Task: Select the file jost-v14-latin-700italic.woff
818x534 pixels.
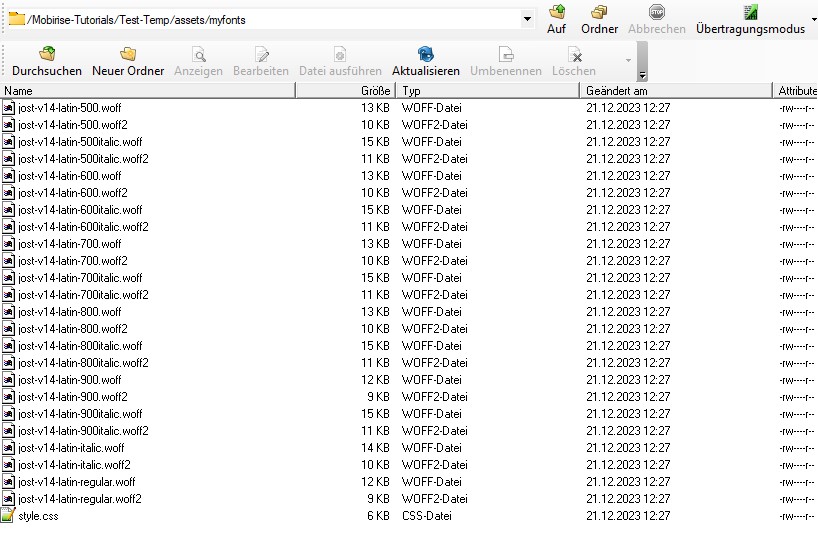Action: coord(80,278)
